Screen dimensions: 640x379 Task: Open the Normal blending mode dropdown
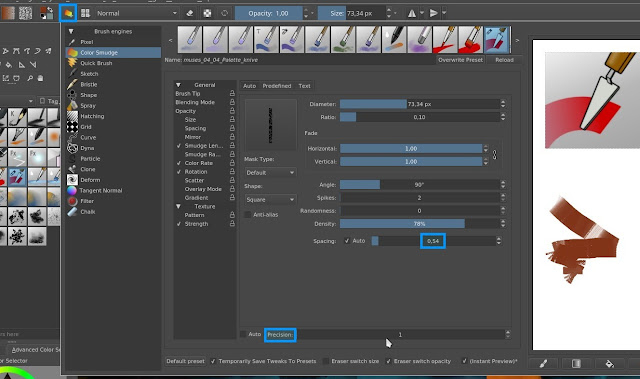(137, 13)
